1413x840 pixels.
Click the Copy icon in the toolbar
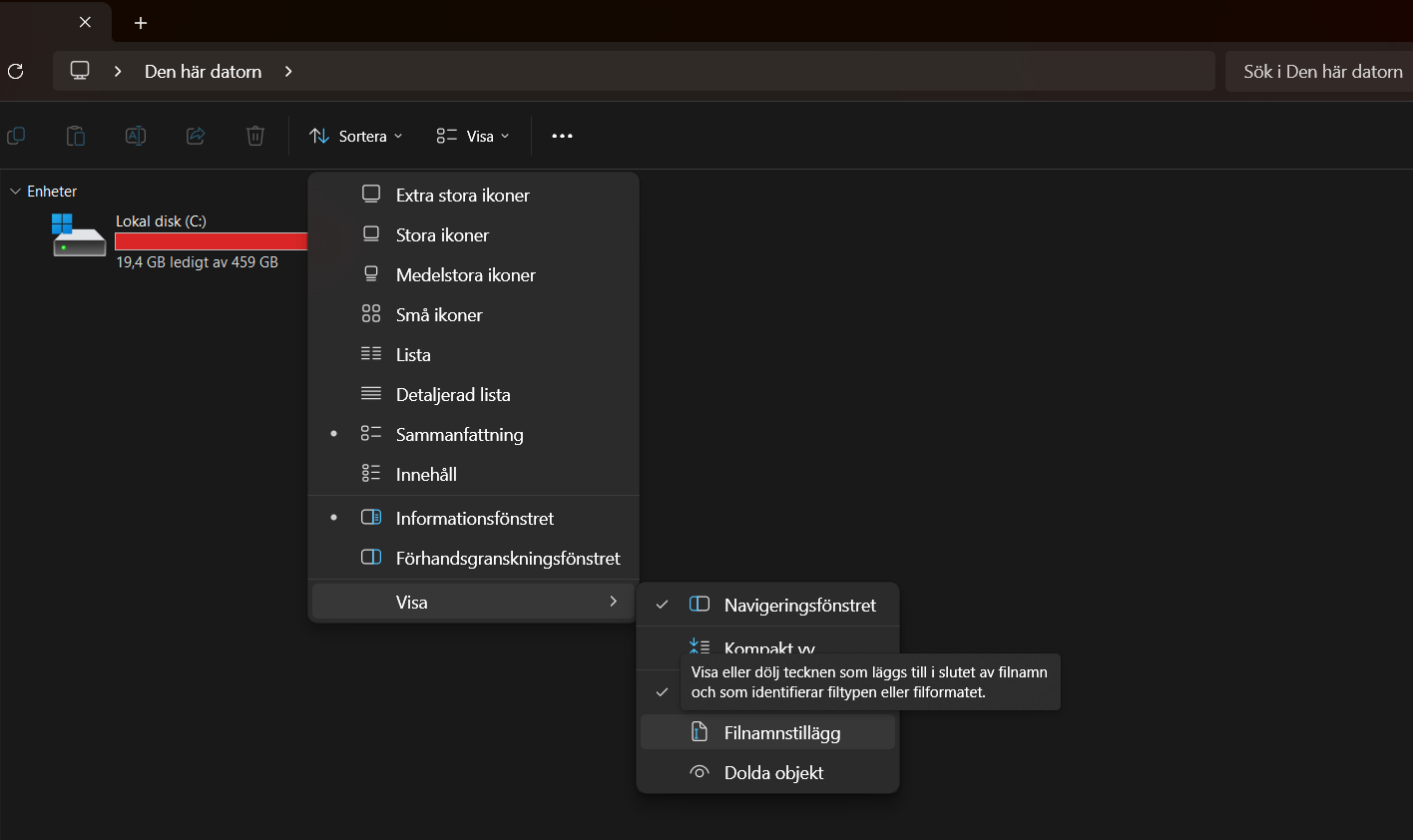[16, 136]
